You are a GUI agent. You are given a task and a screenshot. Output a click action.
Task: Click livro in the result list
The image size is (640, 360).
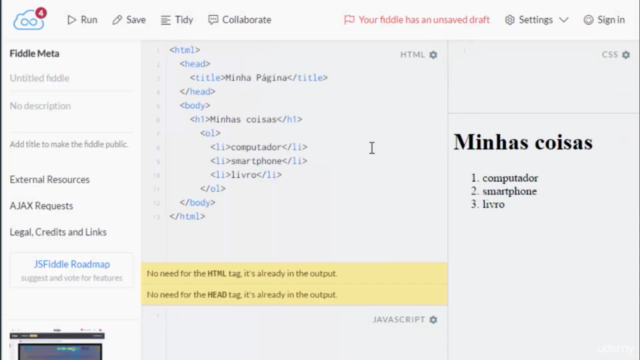coord(493,204)
